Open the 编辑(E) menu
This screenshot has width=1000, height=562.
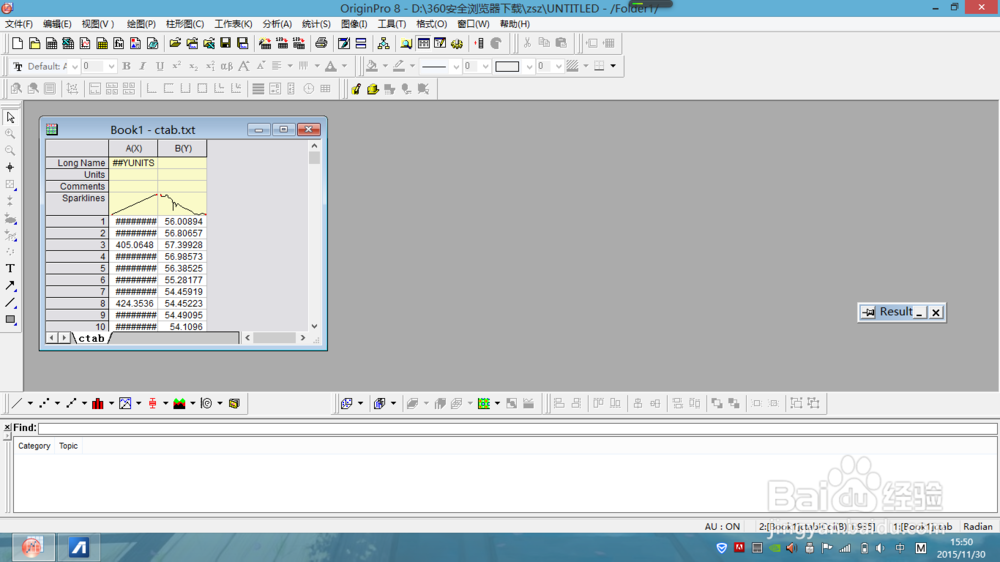click(x=57, y=24)
